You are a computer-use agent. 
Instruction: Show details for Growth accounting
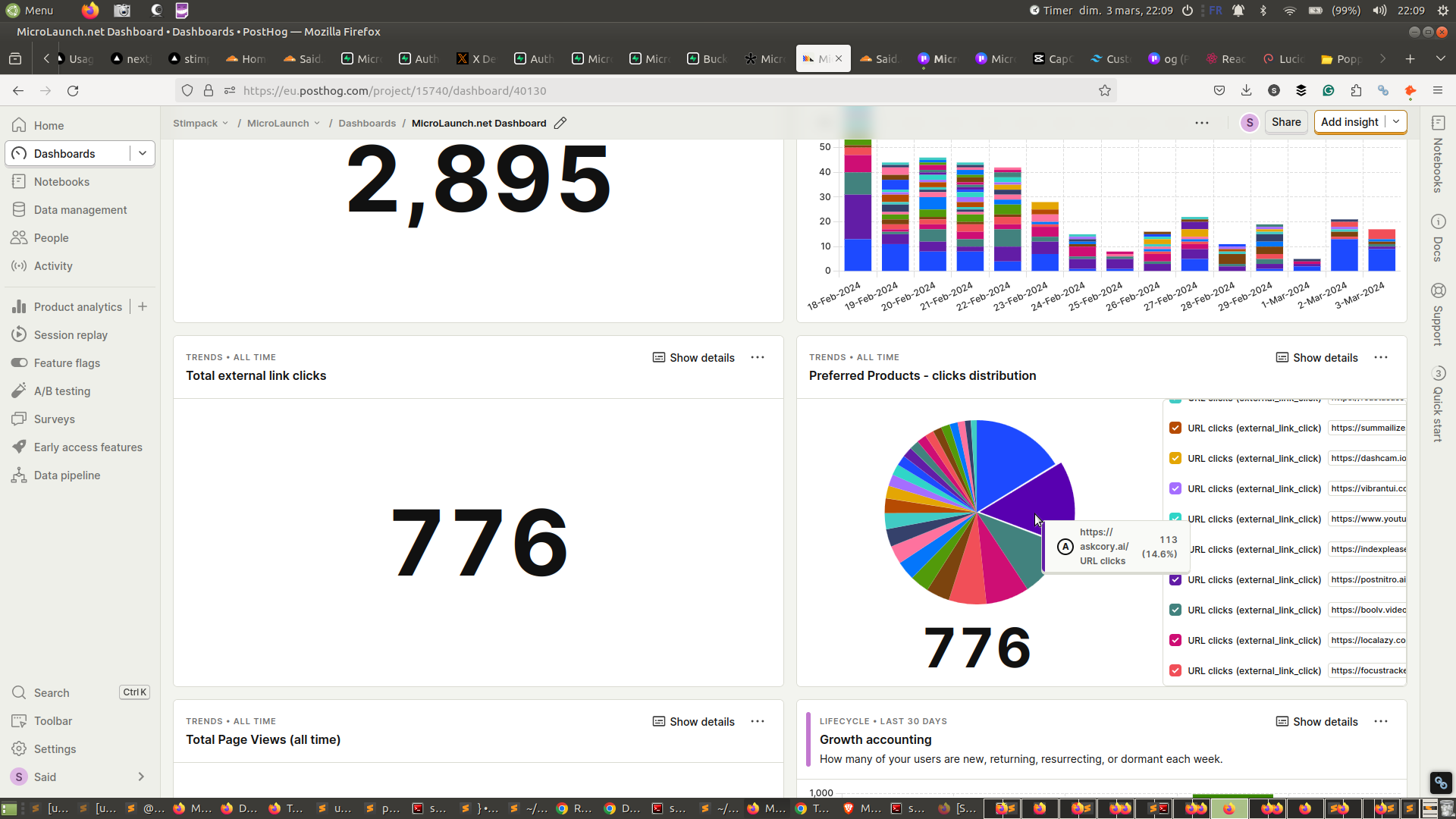click(x=1317, y=721)
